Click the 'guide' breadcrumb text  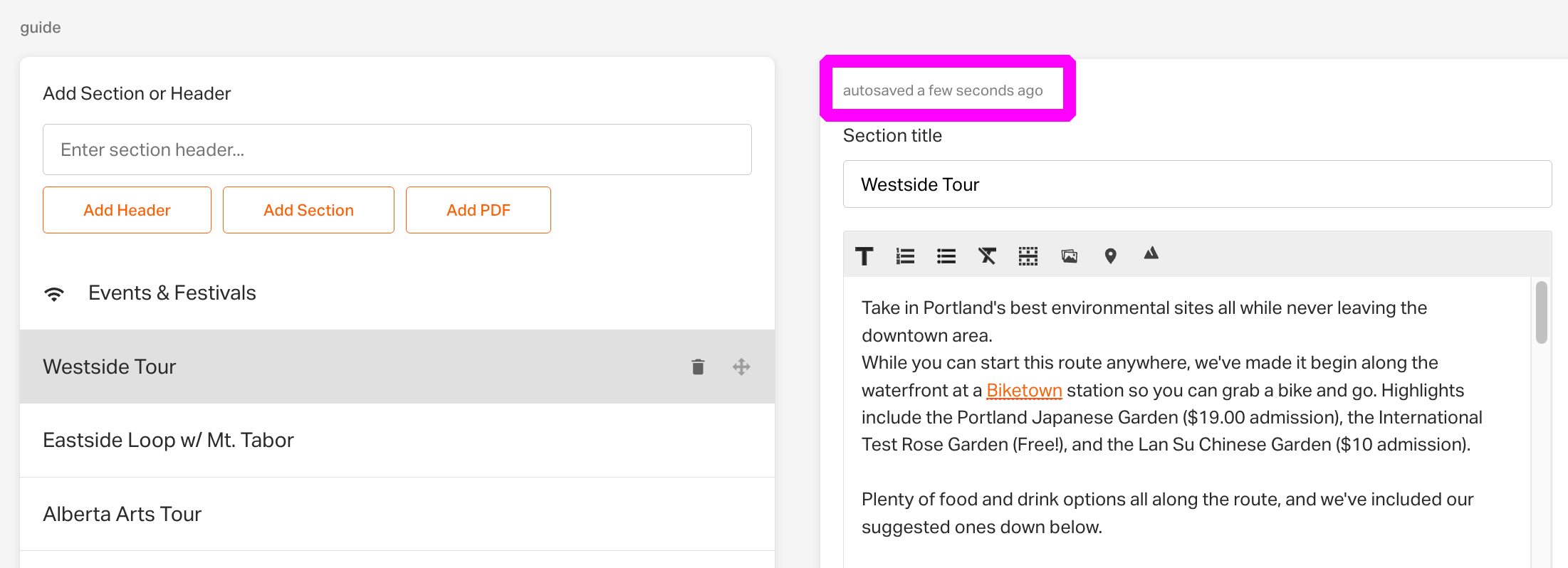(41, 27)
